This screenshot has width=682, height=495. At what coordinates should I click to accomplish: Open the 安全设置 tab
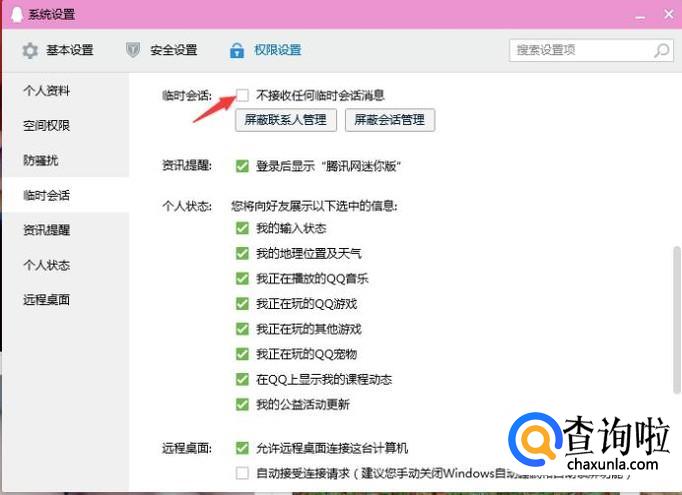point(161,50)
